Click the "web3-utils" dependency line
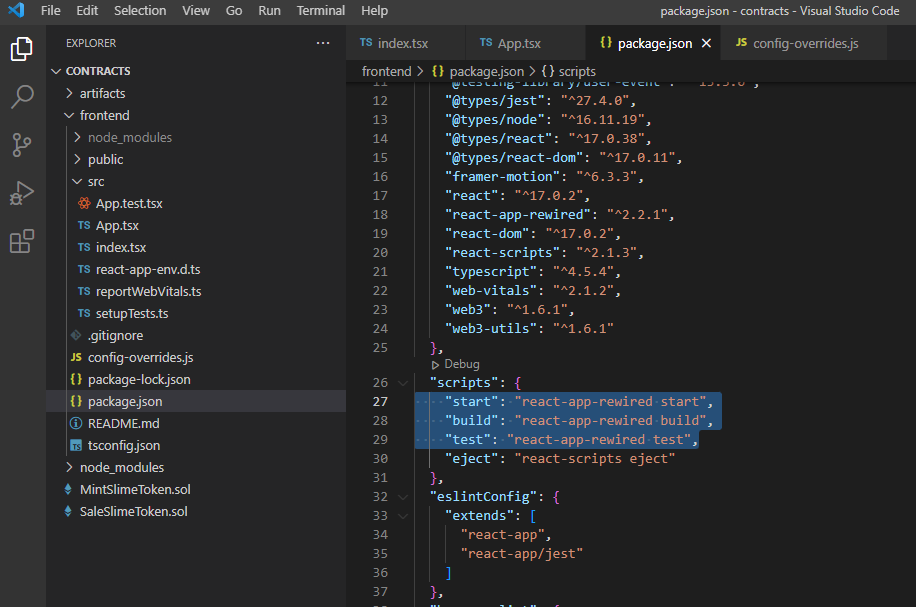This screenshot has height=607, width=916. click(x=529, y=329)
